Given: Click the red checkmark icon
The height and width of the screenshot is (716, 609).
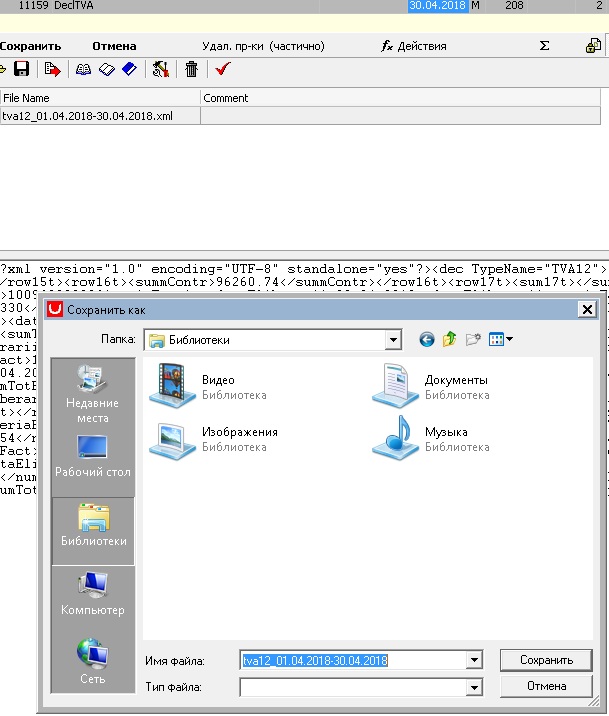Looking at the screenshot, I should [223, 69].
